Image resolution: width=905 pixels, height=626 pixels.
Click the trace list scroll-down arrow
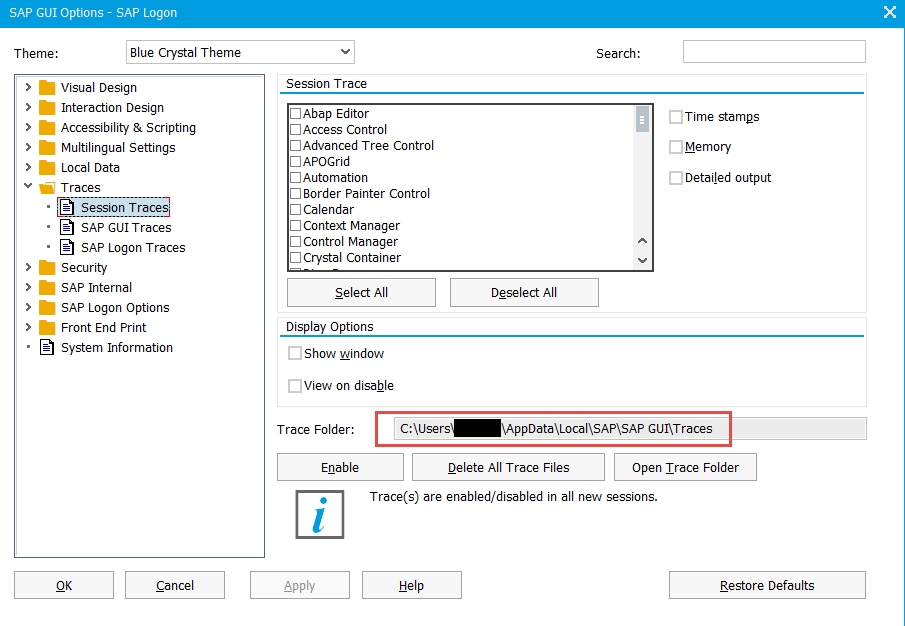point(642,260)
